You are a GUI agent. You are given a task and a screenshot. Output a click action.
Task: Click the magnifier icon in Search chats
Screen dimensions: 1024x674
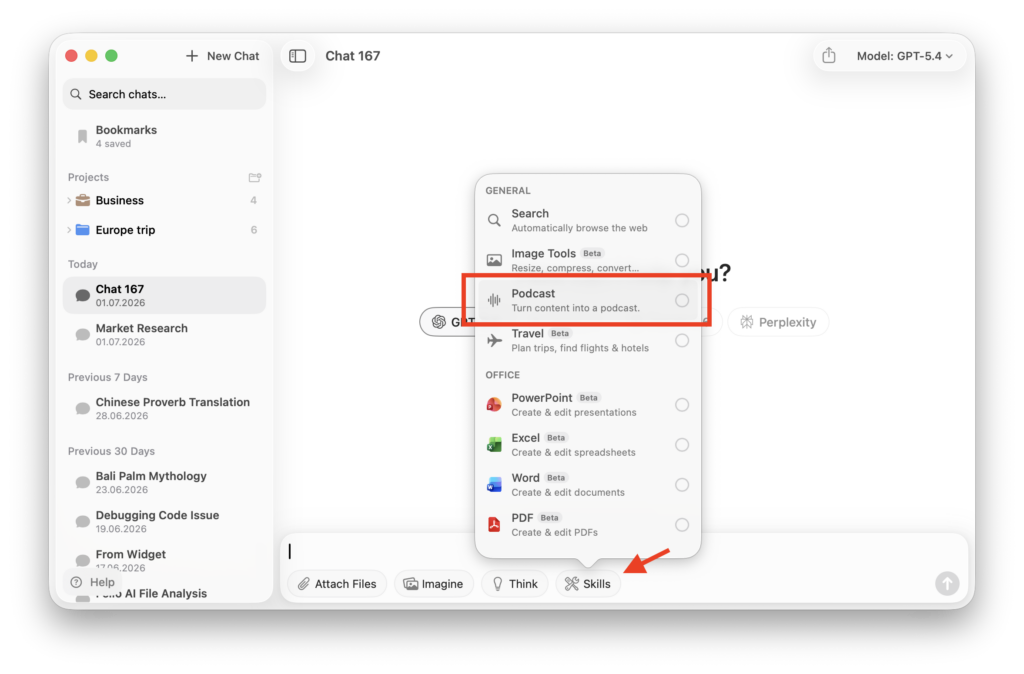(76, 94)
